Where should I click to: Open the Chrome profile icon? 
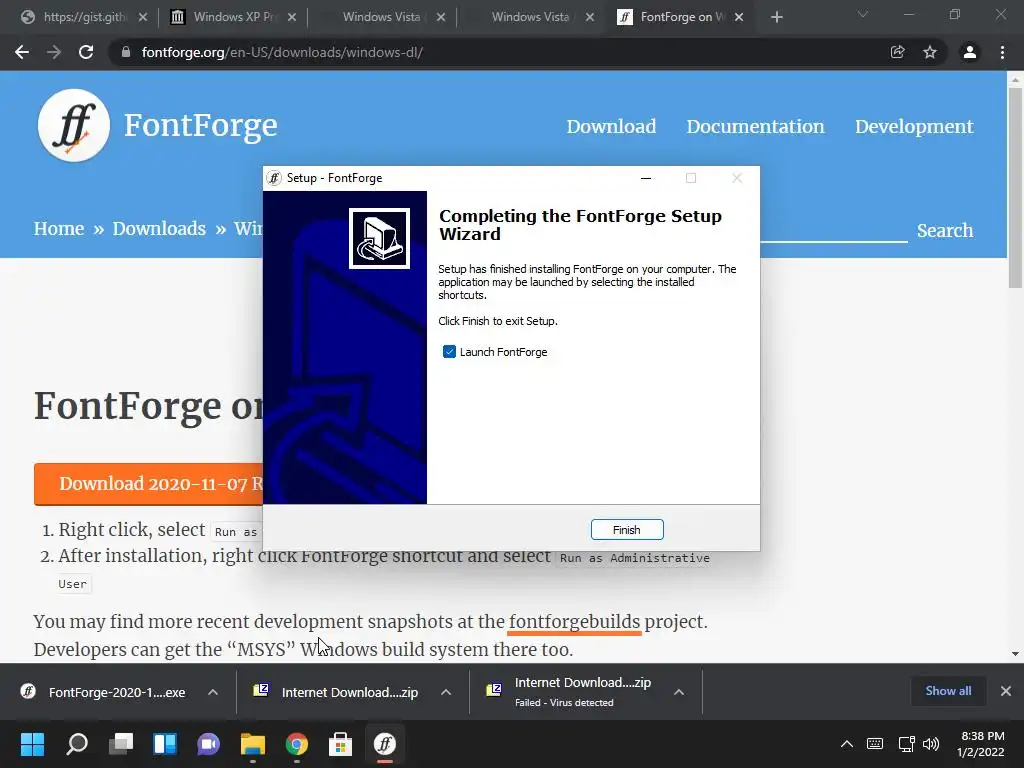970,52
